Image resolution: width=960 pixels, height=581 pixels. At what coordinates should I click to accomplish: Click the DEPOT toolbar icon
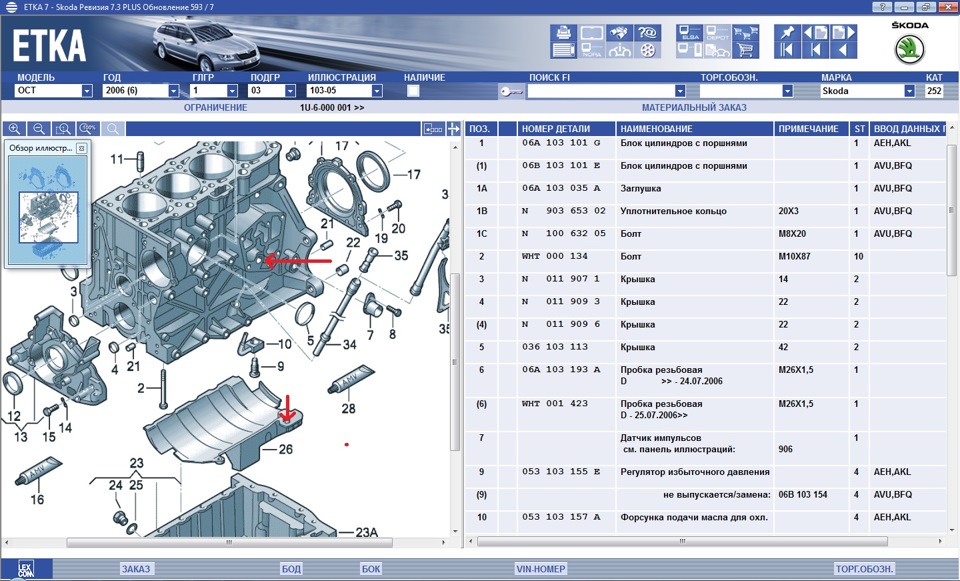tap(717, 32)
